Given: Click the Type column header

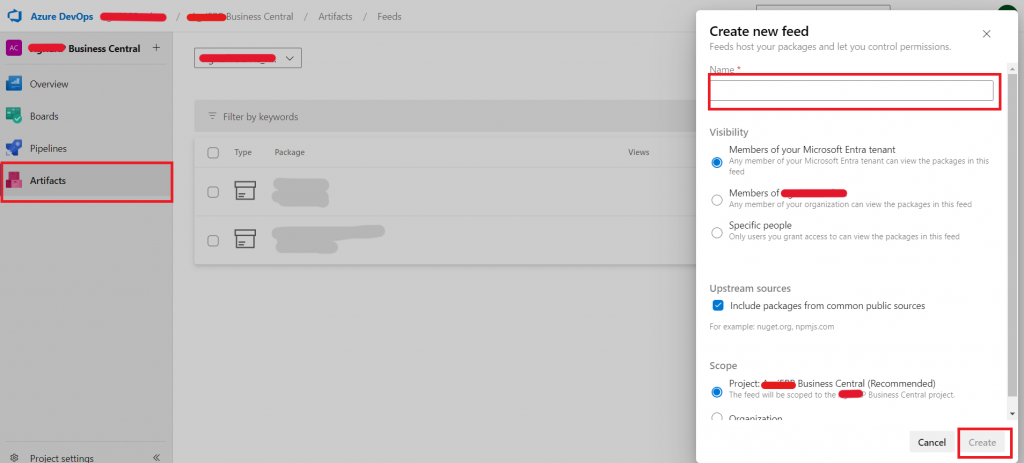Looking at the screenshot, I should [243, 152].
